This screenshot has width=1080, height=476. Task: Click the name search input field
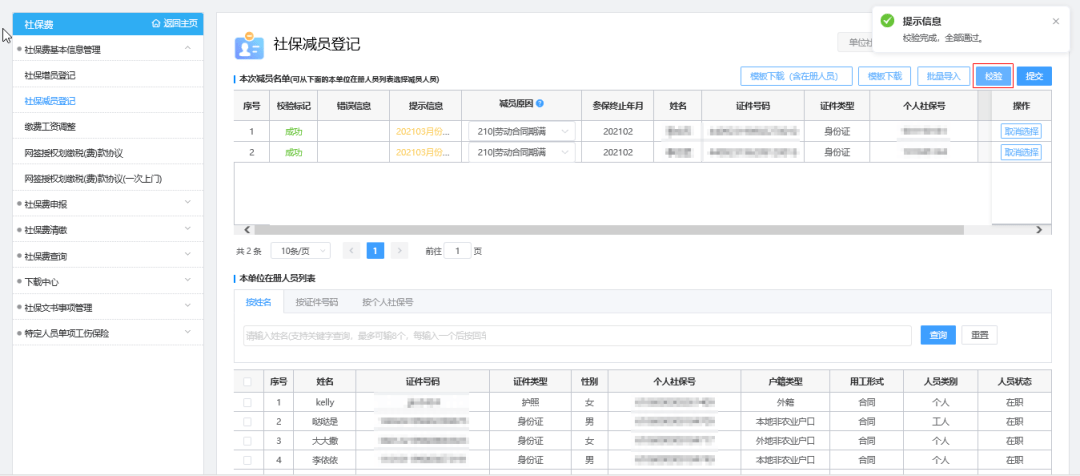576,335
